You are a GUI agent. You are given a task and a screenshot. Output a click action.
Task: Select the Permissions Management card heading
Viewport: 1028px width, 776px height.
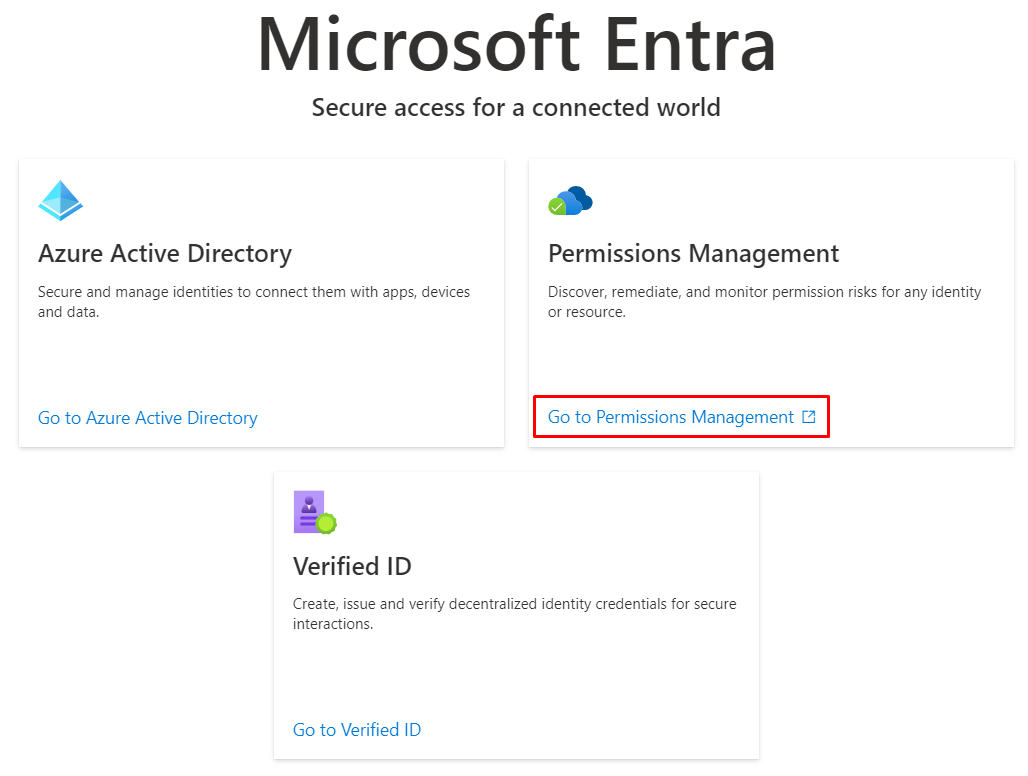[x=693, y=254]
